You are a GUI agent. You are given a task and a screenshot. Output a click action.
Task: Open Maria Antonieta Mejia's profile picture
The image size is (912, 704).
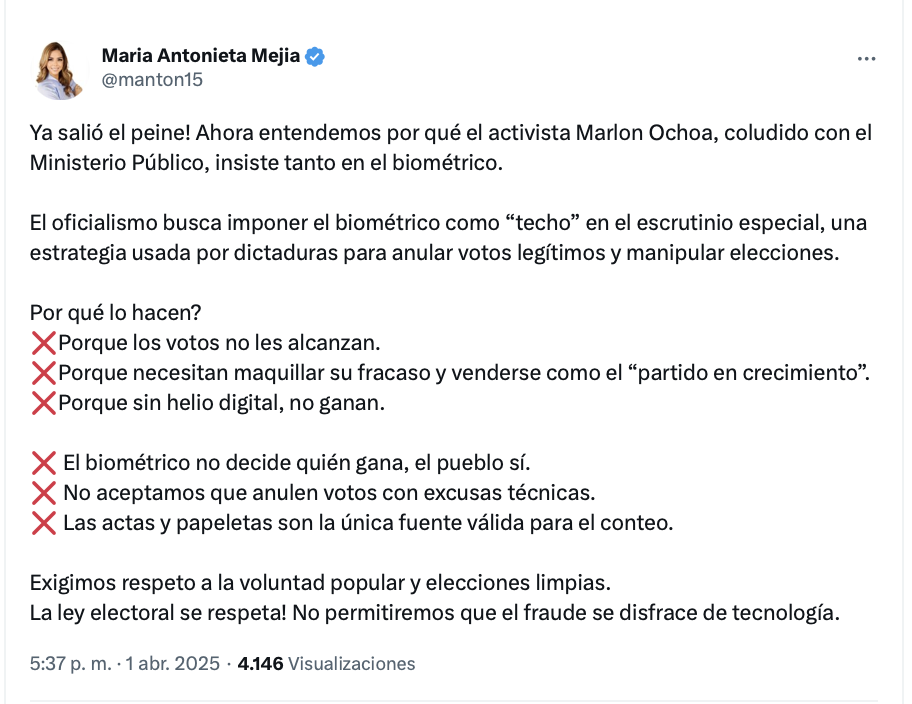click(58, 70)
